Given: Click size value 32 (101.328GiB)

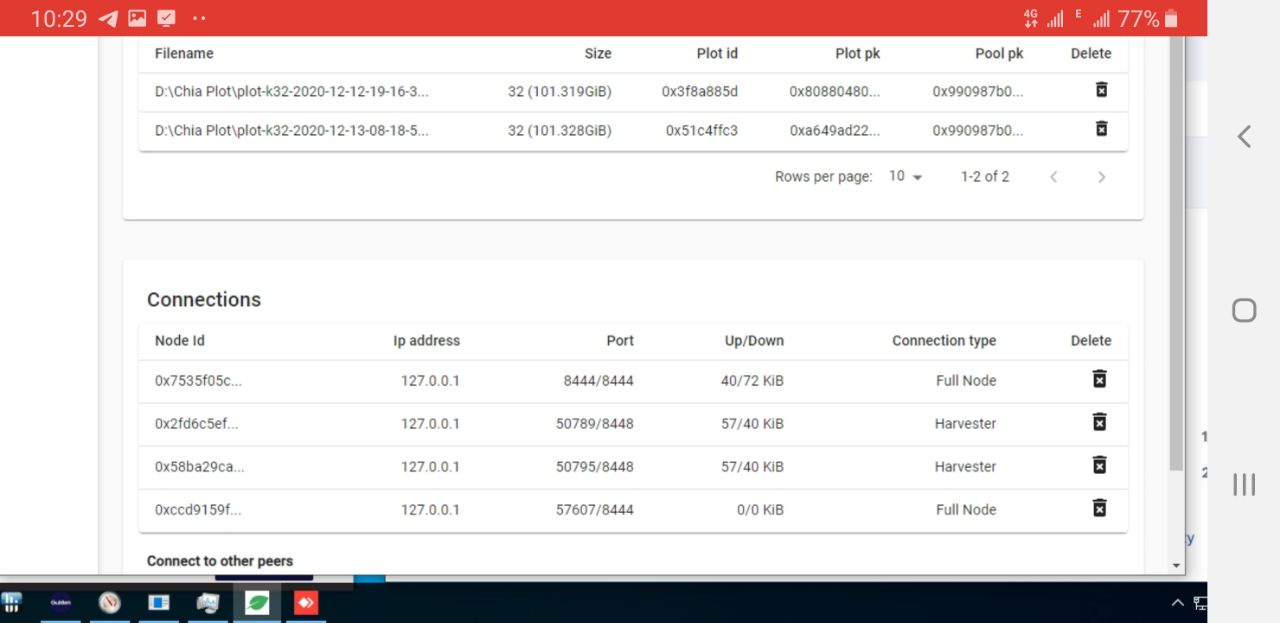Looking at the screenshot, I should 559,130.
